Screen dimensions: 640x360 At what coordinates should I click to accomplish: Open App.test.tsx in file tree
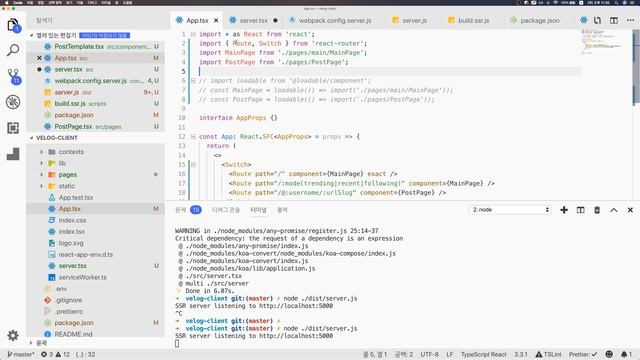(96, 198)
